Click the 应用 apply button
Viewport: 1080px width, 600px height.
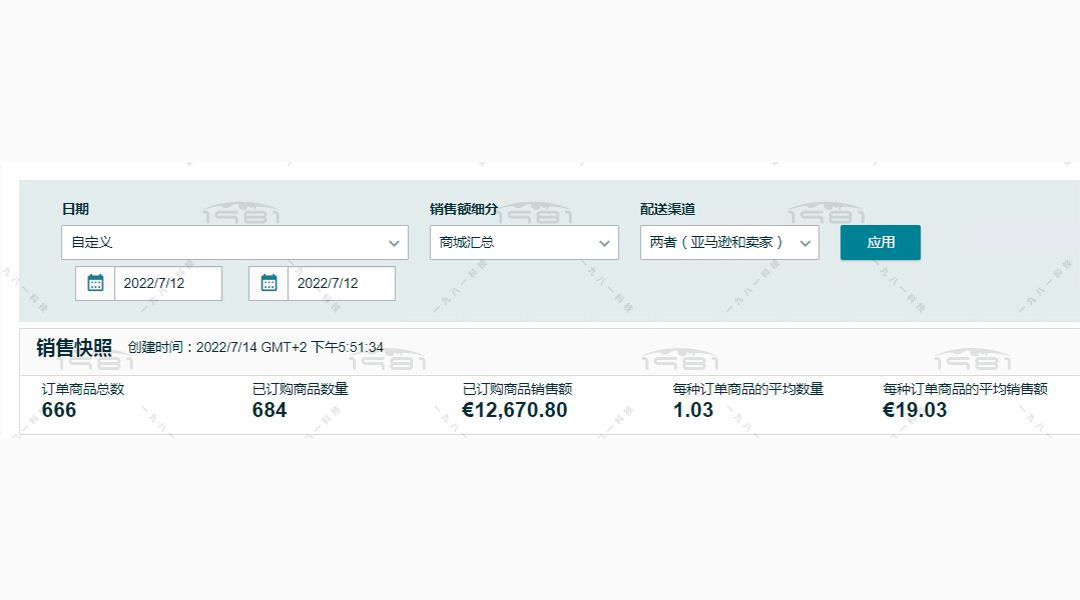[x=880, y=242]
